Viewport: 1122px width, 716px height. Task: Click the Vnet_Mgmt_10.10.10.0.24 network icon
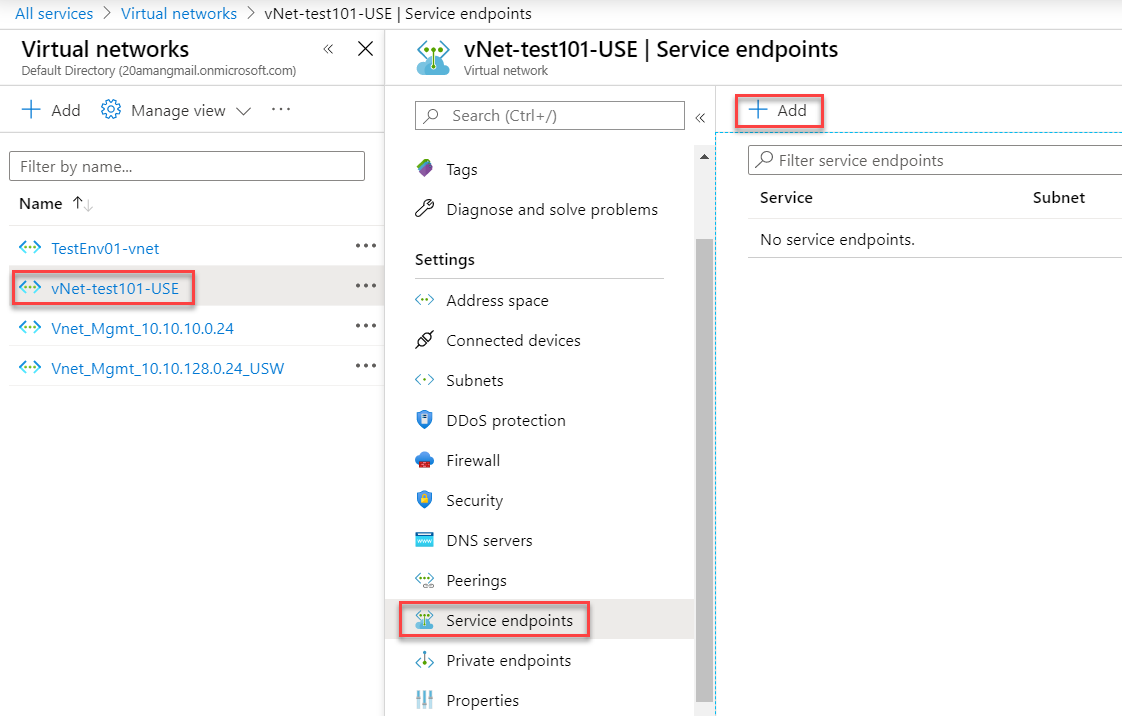(30, 328)
